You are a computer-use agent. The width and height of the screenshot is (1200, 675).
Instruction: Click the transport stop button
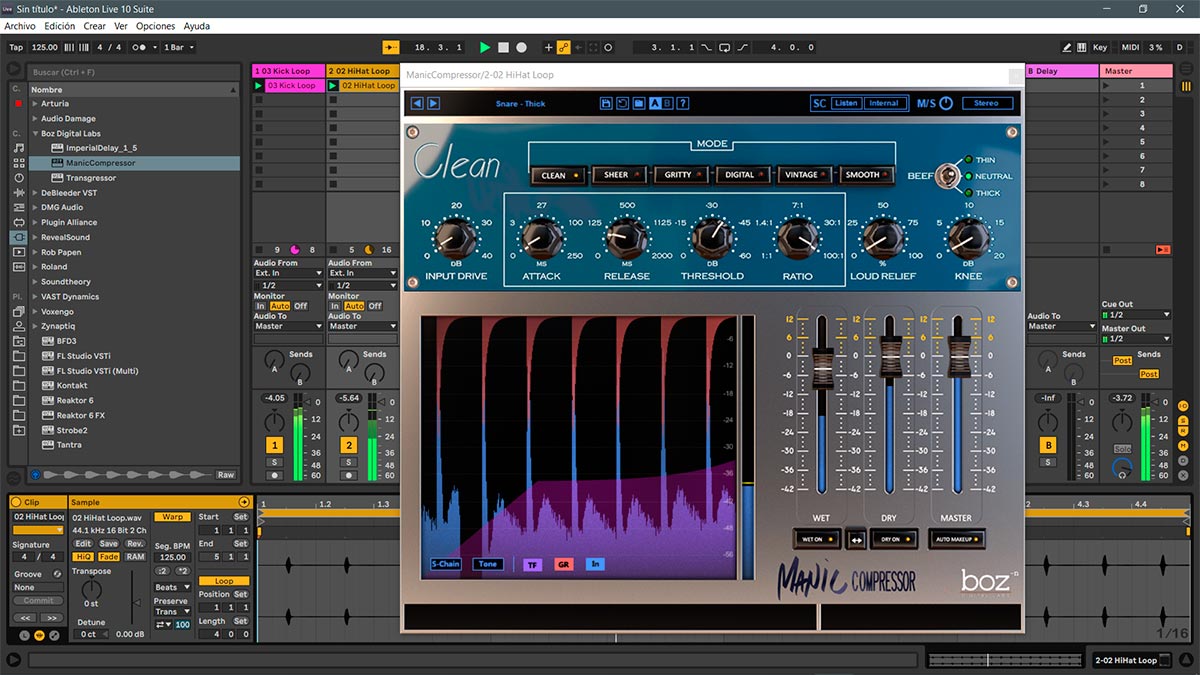(x=503, y=47)
